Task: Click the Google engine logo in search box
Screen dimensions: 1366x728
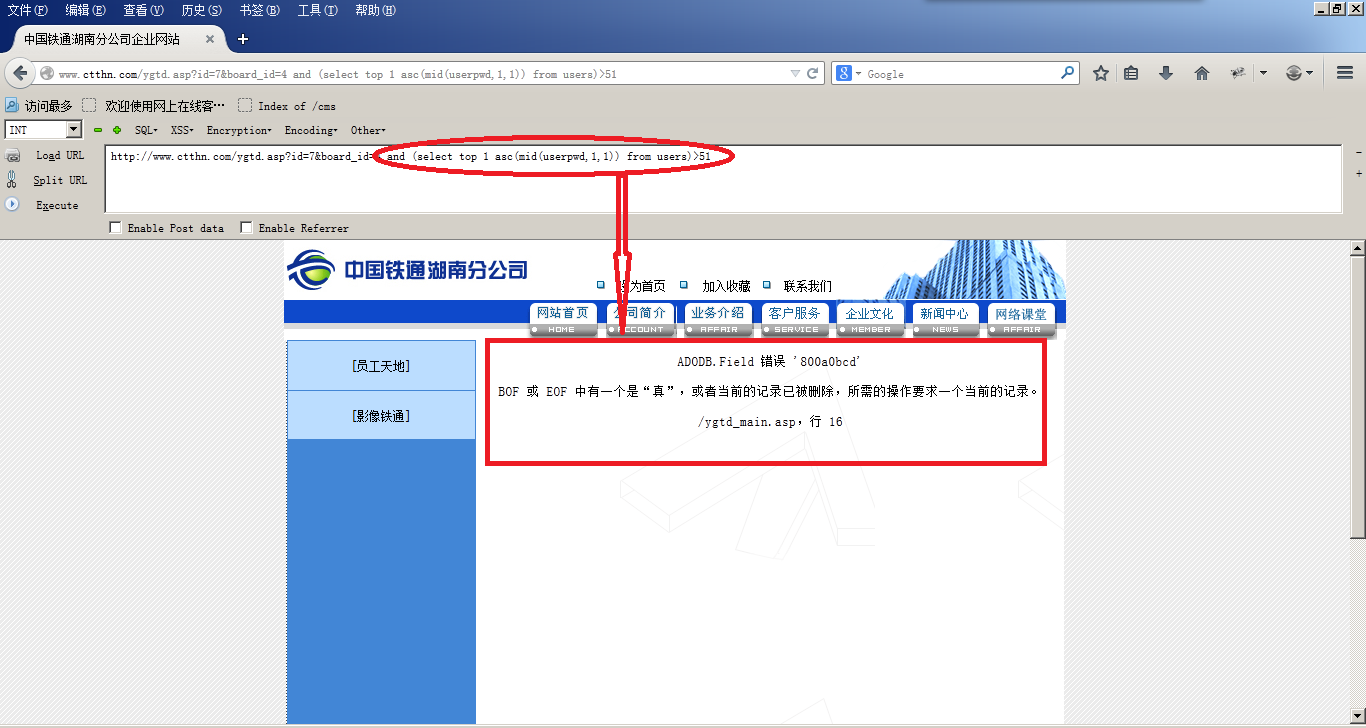Action: pyautogui.click(x=845, y=73)
